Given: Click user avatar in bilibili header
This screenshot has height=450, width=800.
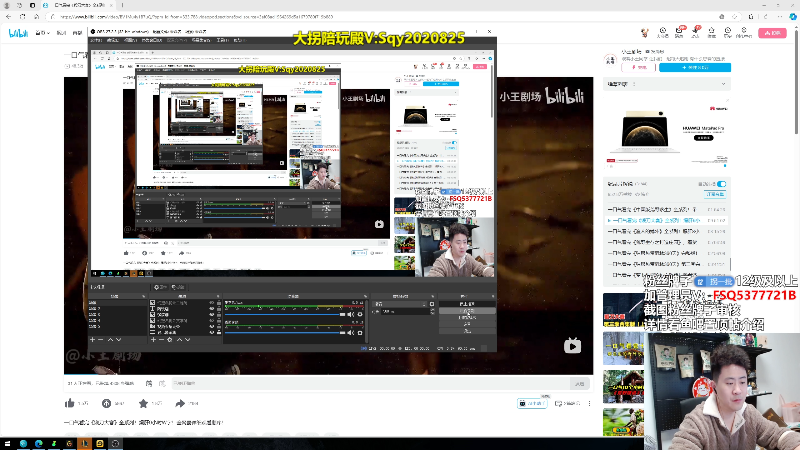Looking at the screenshot, I should coord(645,33).
